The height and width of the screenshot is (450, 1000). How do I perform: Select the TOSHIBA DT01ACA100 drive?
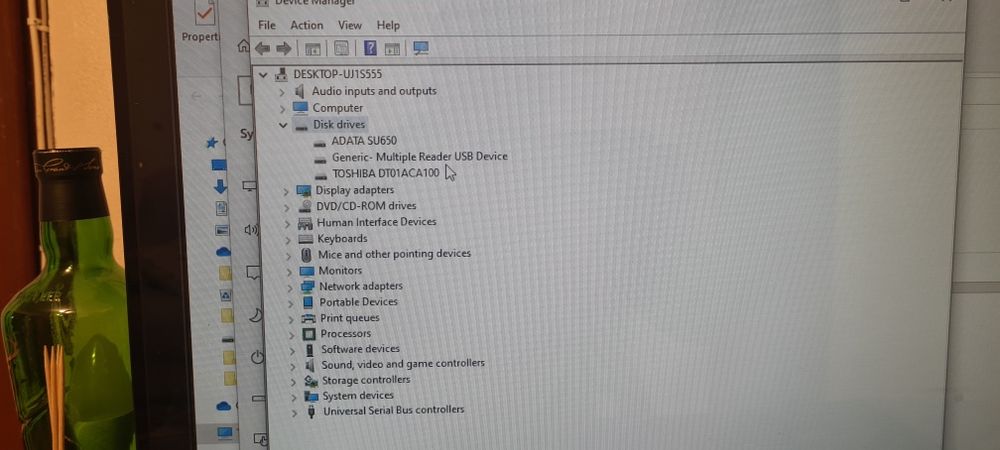pos(386,173)
